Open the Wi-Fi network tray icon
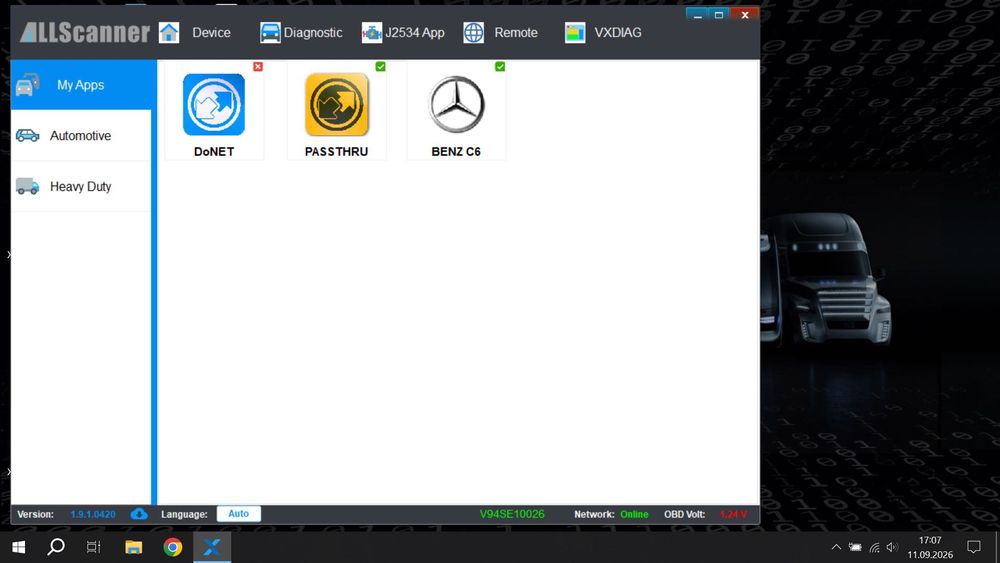1000x563 pixels. click(x=874, y=547)
